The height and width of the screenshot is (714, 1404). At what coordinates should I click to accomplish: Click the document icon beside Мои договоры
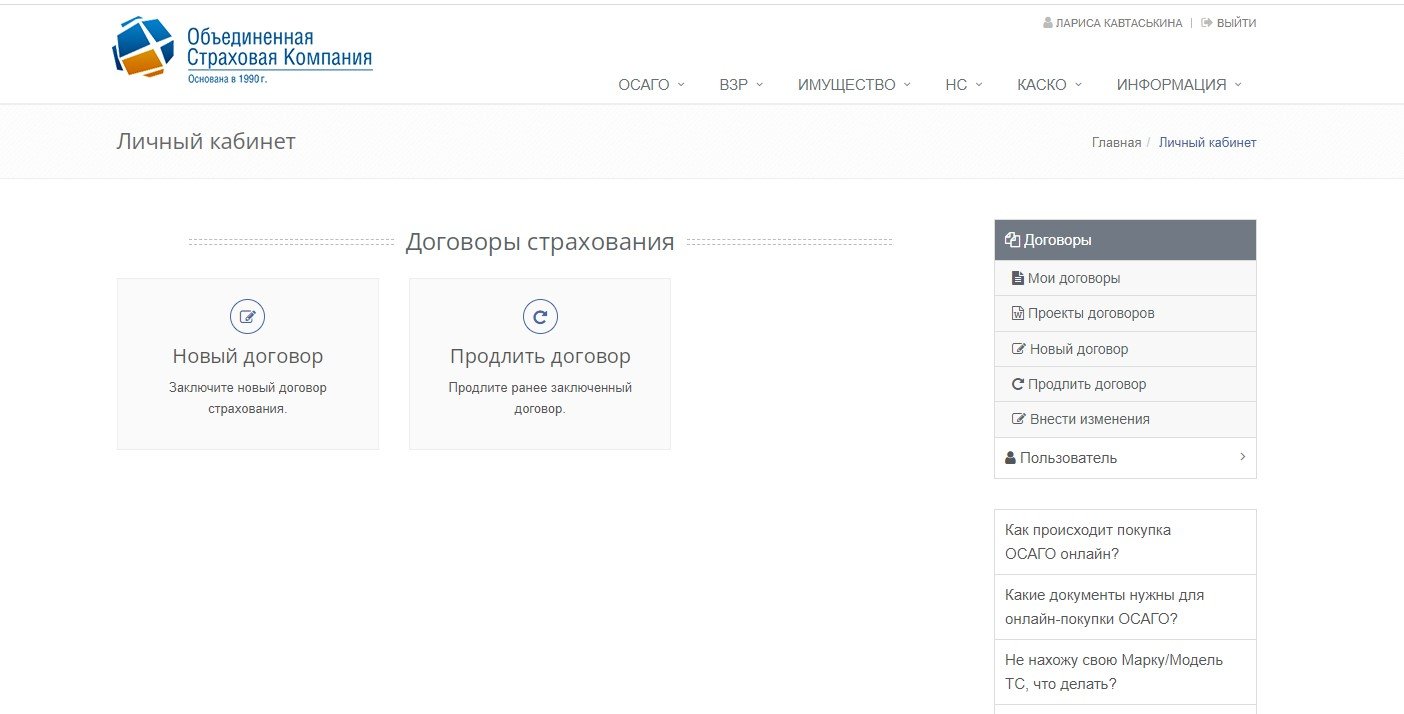1018,279
